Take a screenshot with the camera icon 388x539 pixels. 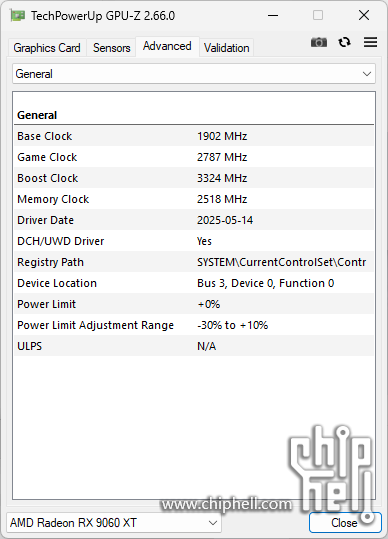click(319, 42)
